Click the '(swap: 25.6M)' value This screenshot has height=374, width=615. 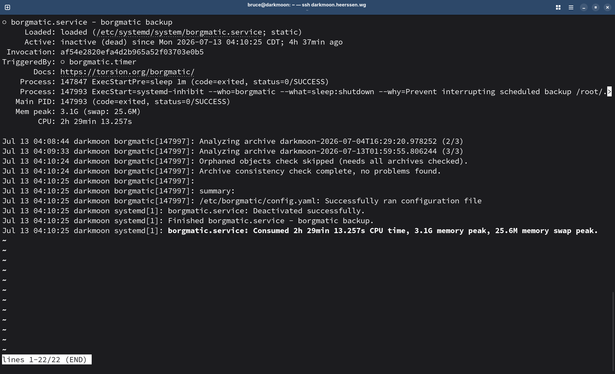click(x=111, y=111)
